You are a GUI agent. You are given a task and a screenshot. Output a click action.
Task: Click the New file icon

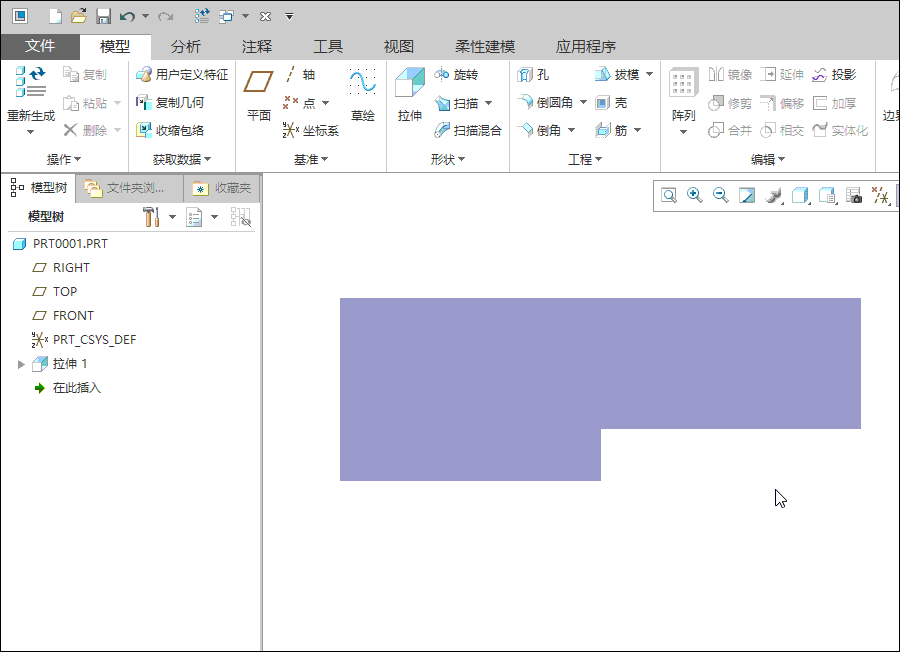[55, 16]
